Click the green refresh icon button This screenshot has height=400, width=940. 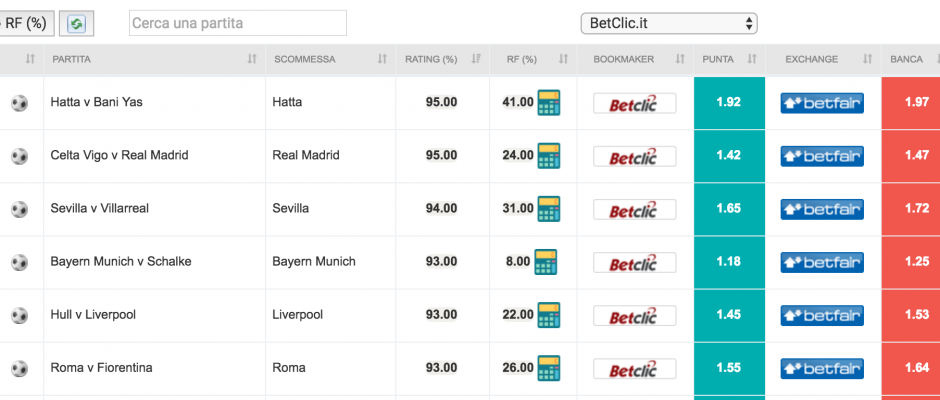tap(77, 24)
